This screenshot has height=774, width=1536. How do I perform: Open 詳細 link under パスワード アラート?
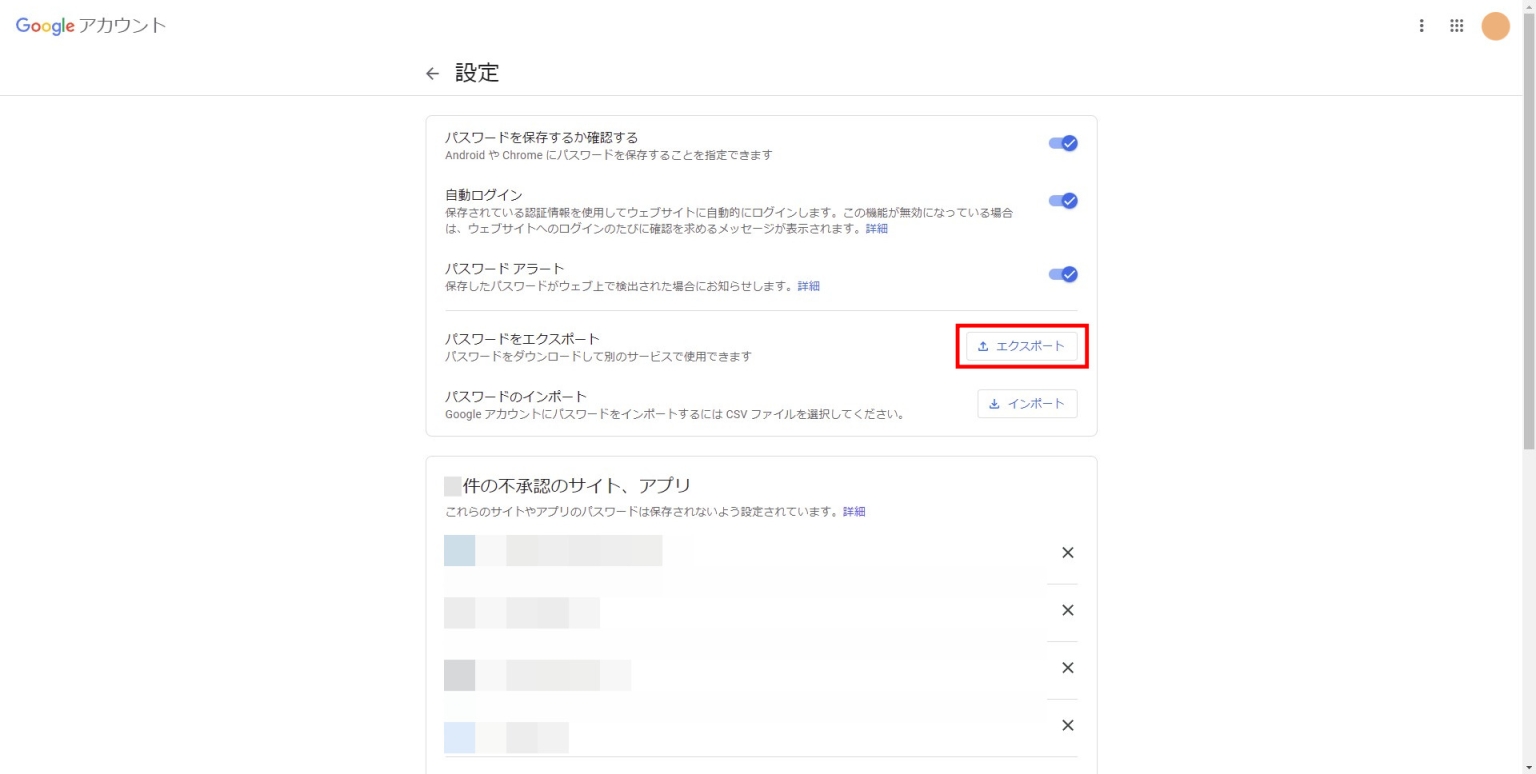808,286
